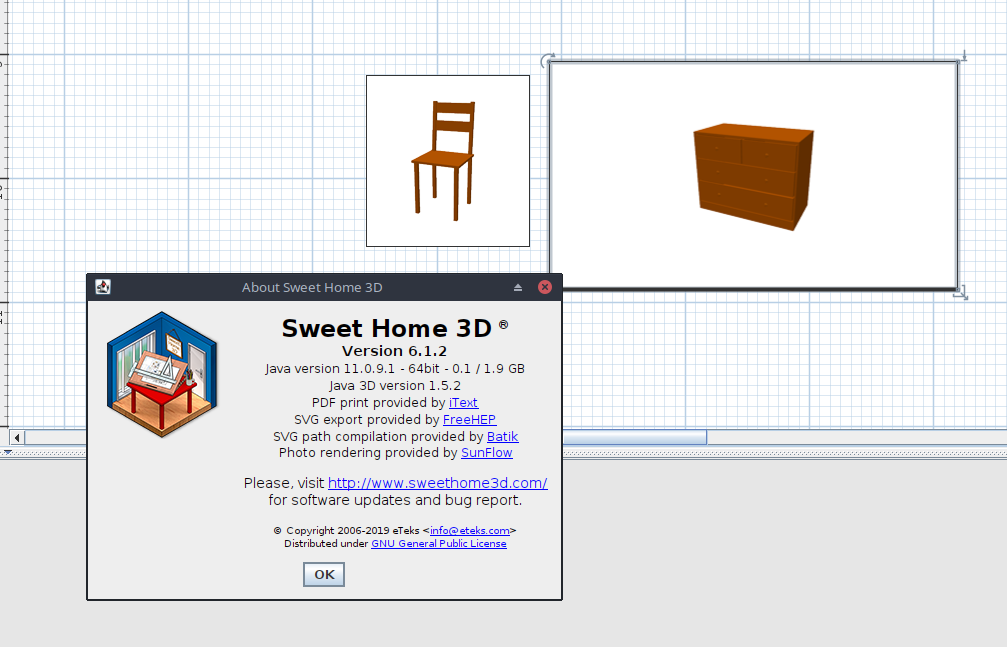Click the info@eteks.com email link

[x=469, y=531]
